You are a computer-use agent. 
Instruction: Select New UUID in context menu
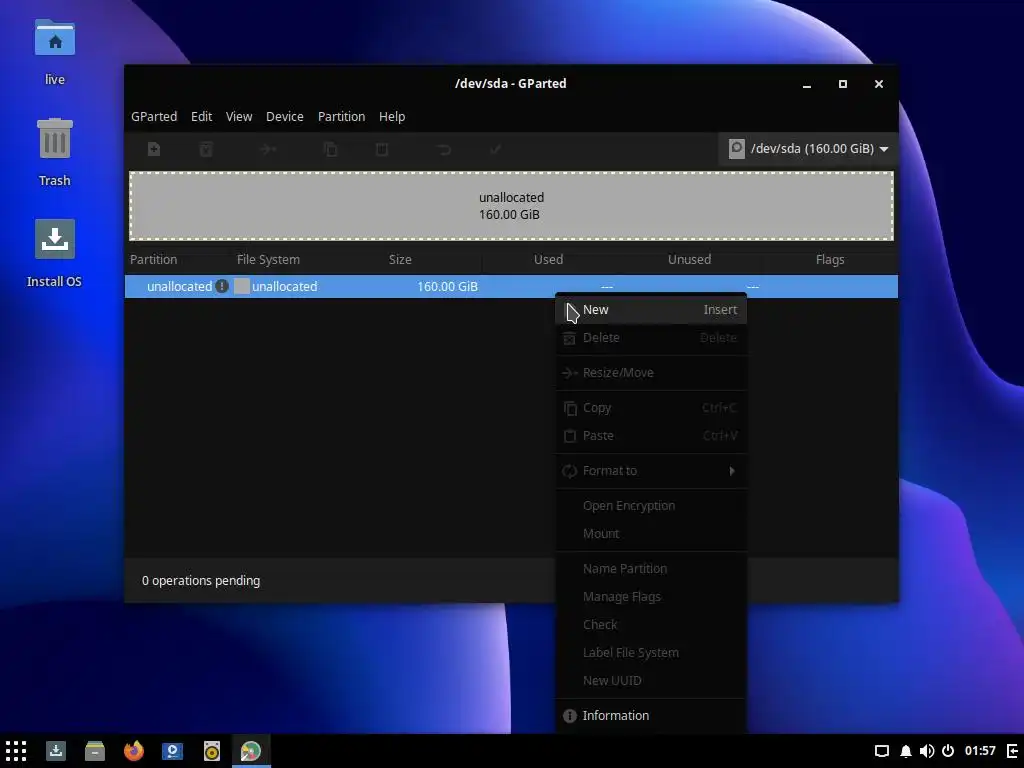(650, 680)
